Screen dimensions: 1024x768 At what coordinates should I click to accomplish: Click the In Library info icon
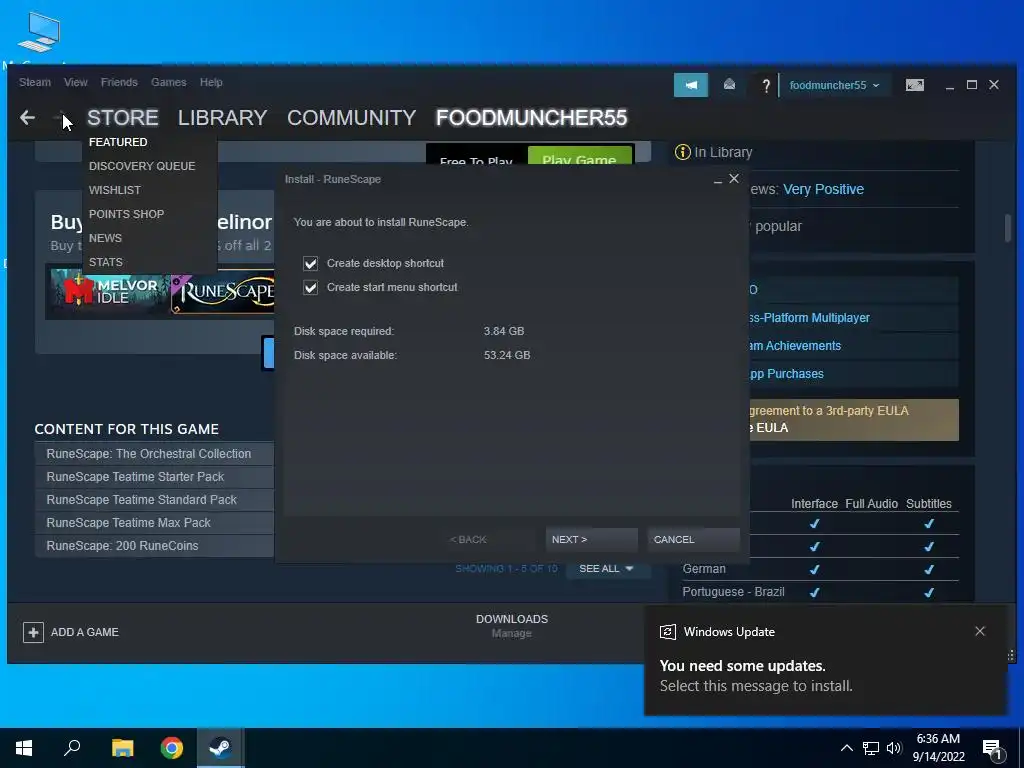[682, 152]
